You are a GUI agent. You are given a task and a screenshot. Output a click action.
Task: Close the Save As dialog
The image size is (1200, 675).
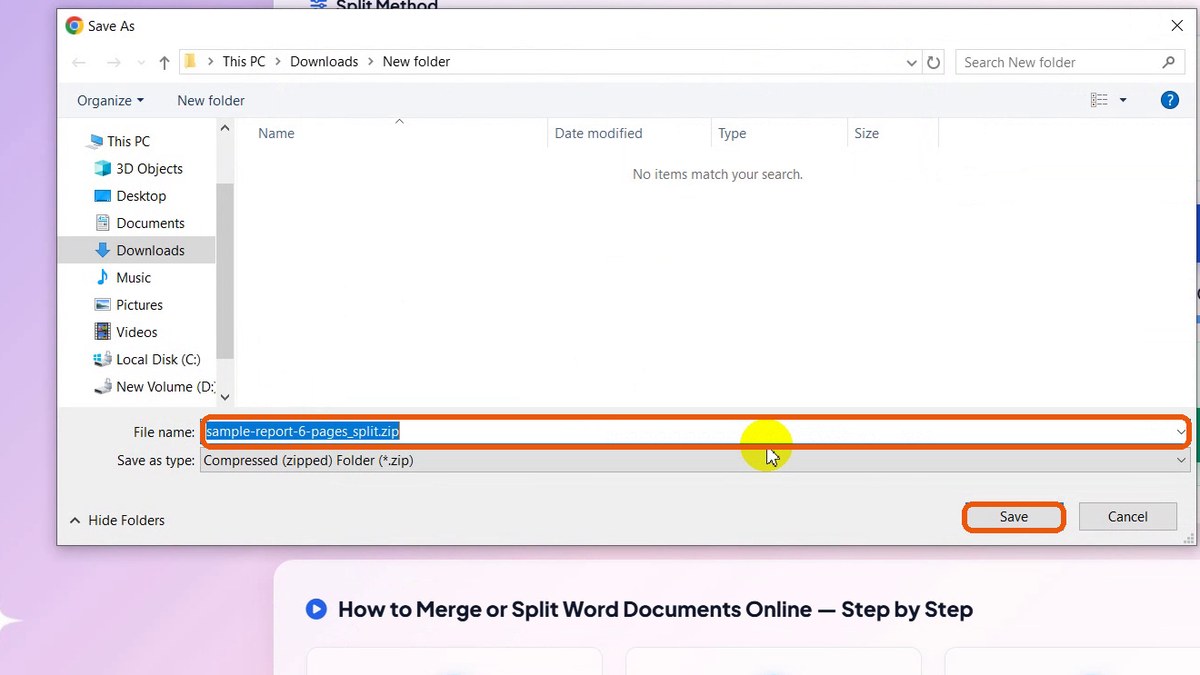pos(1176,26)
